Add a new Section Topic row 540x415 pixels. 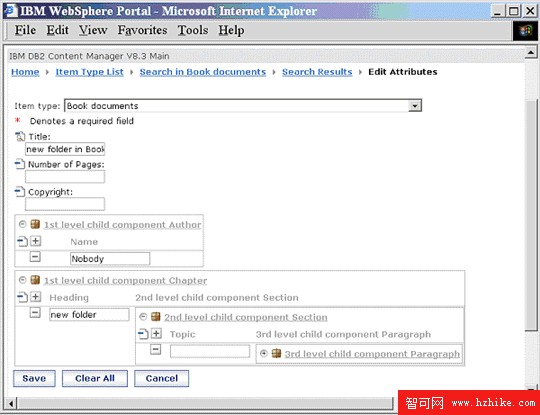coord(156,333)
